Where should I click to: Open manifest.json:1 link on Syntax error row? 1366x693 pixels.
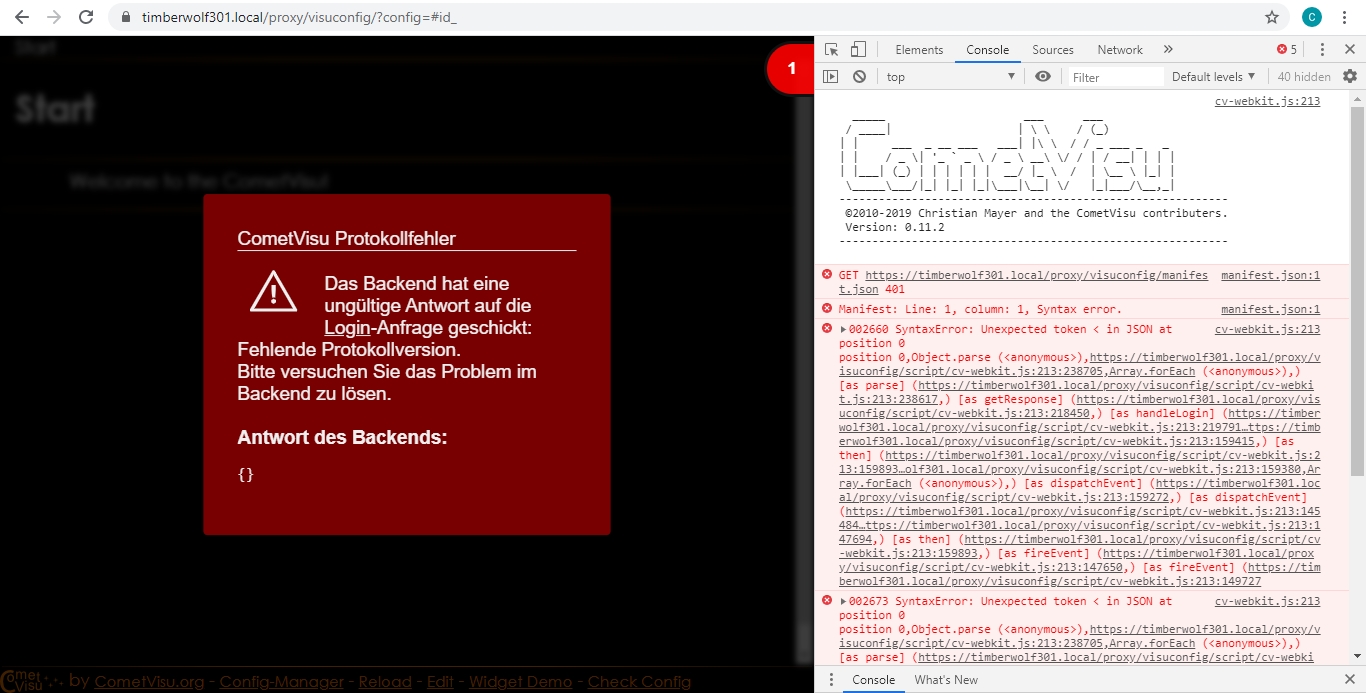tap(1270, 310)
